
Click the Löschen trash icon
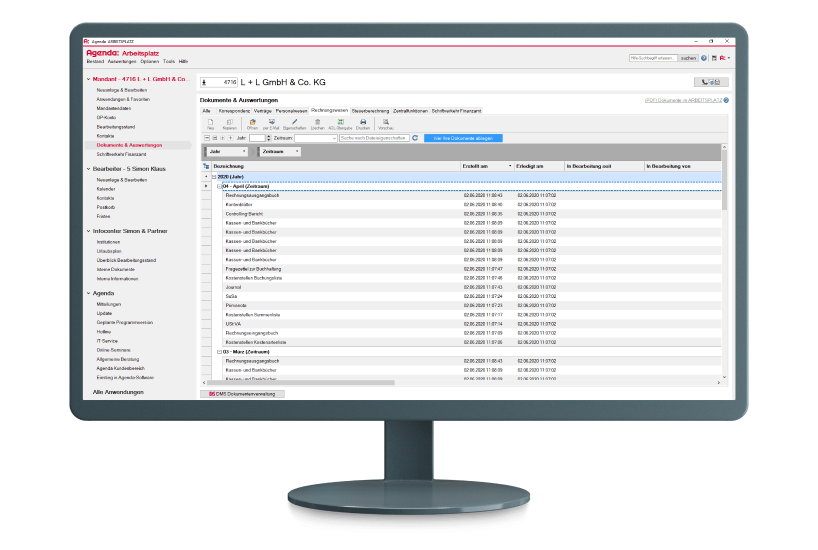click(317, 122)
